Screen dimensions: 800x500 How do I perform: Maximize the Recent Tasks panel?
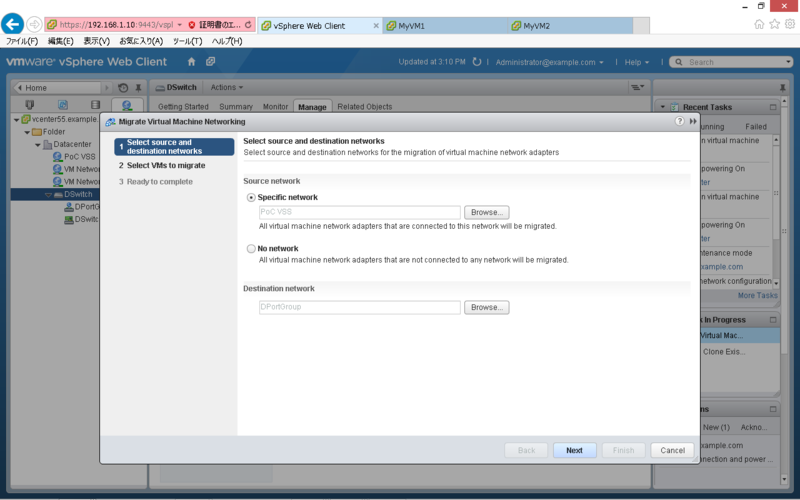point(773,107)
